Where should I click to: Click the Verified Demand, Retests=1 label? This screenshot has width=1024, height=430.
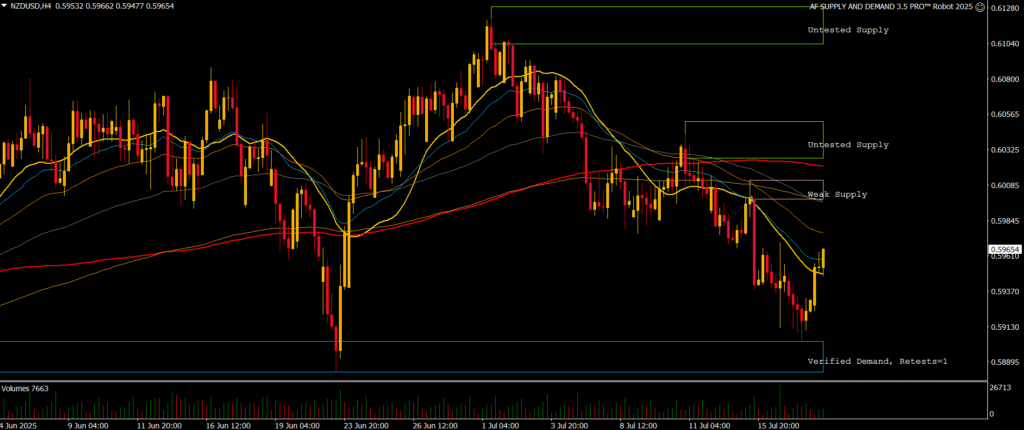tap(876, 359)
